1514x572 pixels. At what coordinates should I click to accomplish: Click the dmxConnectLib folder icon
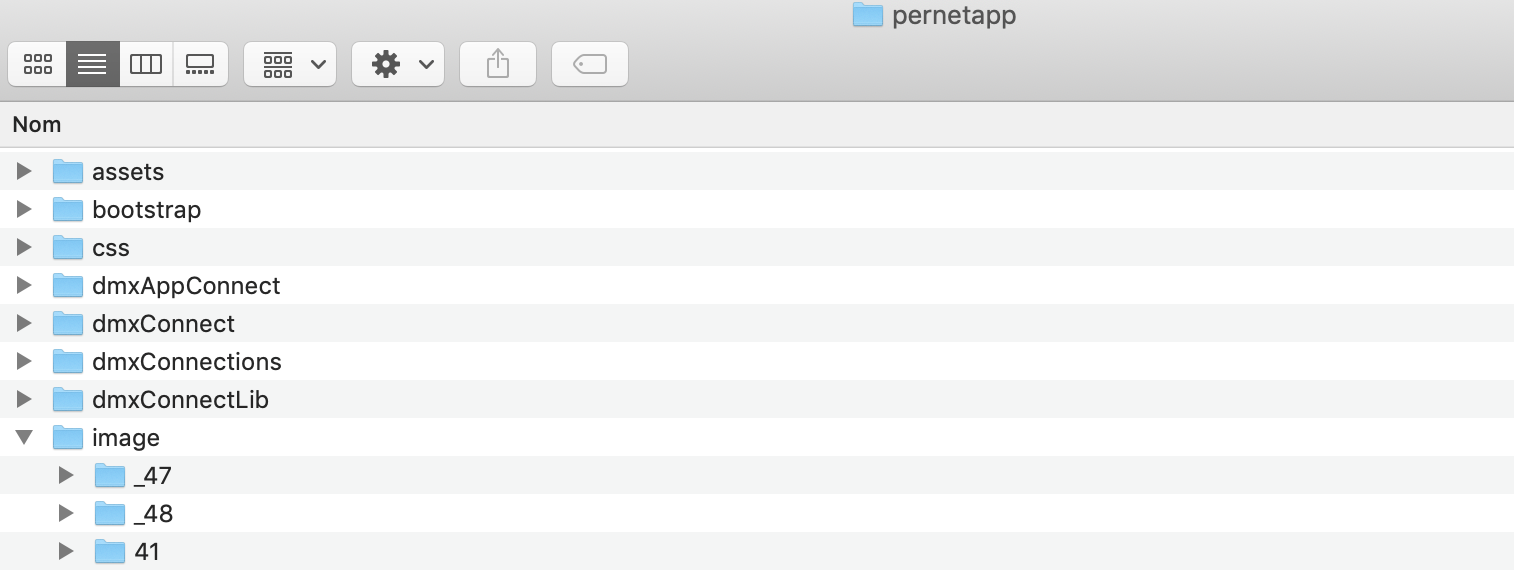point(68,400)
